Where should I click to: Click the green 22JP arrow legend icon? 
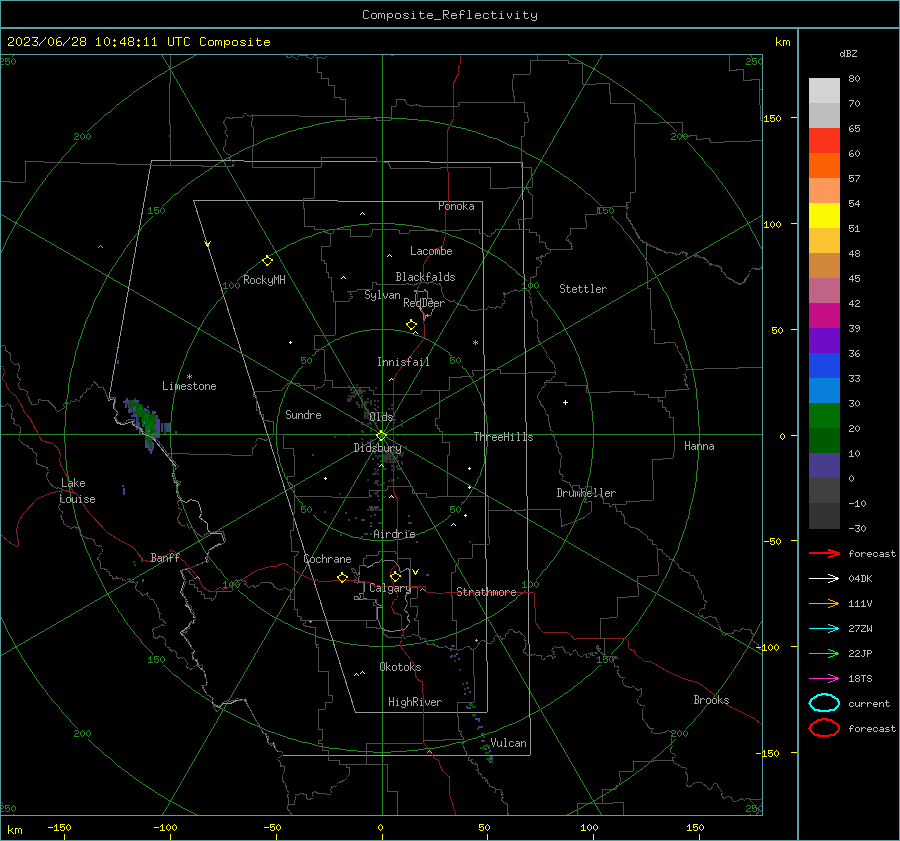click(824, 653)
